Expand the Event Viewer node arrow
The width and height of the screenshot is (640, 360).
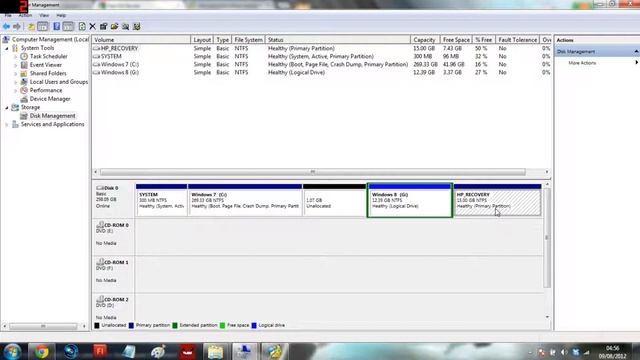click(x=16, y=65)
